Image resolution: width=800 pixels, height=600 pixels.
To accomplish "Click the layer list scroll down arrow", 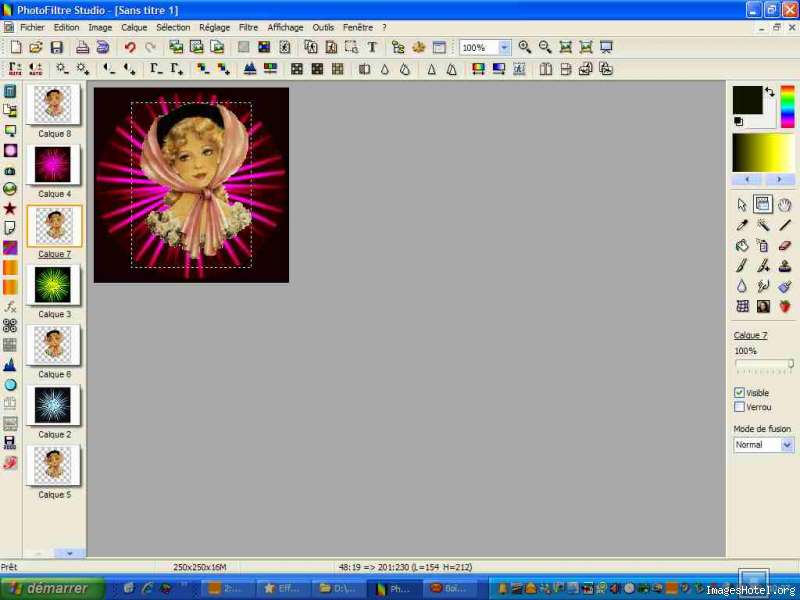I will [69, 553].
